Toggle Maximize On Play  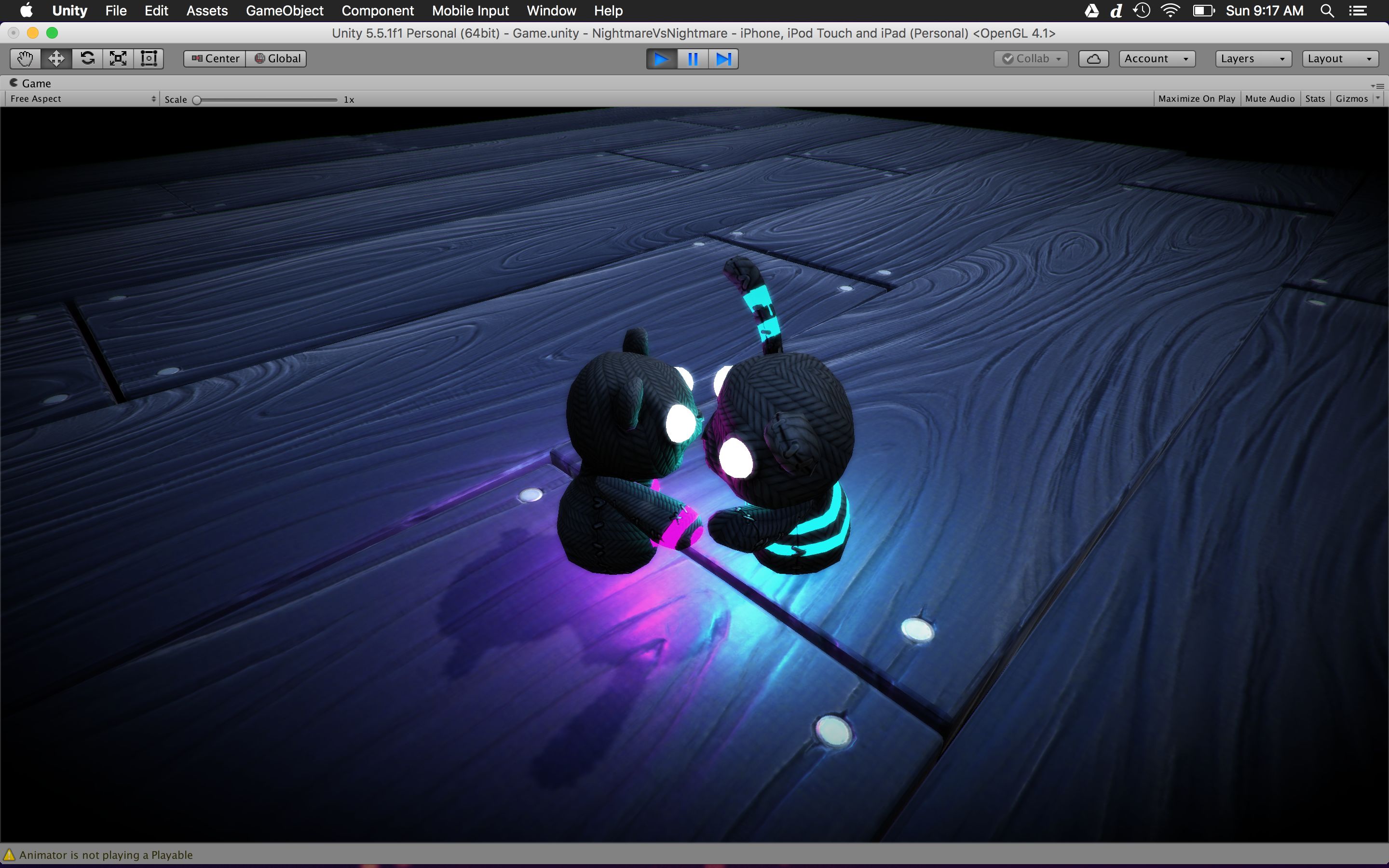click(x=1196, y=99)
